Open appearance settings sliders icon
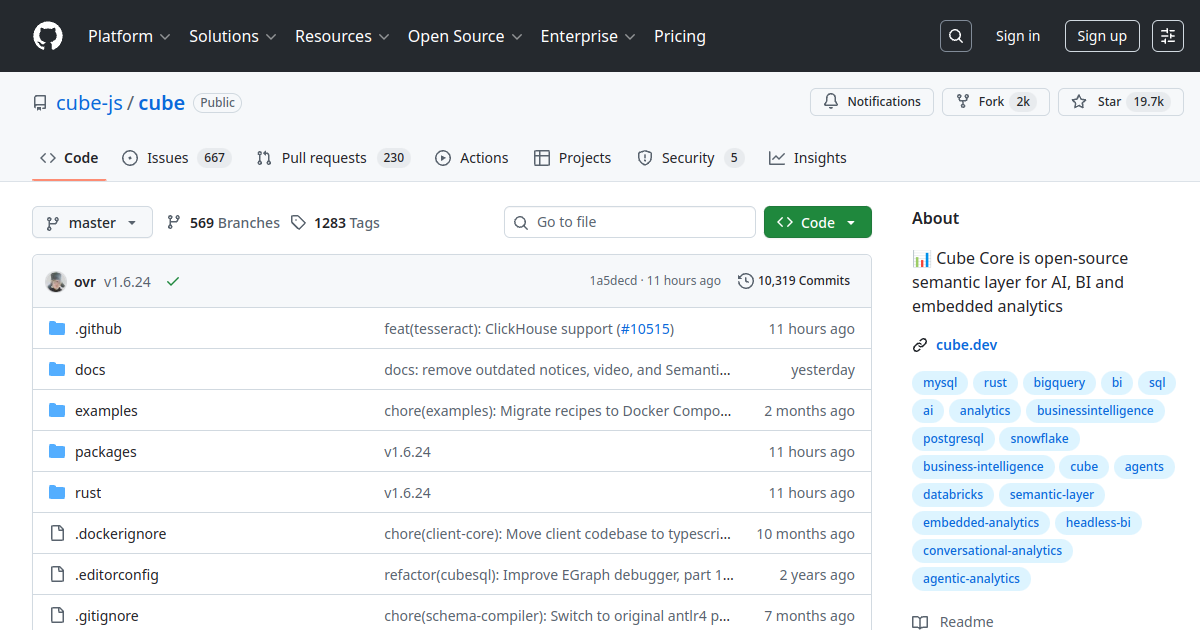This screenshot has width=1200, height=630. [1167, 36]
